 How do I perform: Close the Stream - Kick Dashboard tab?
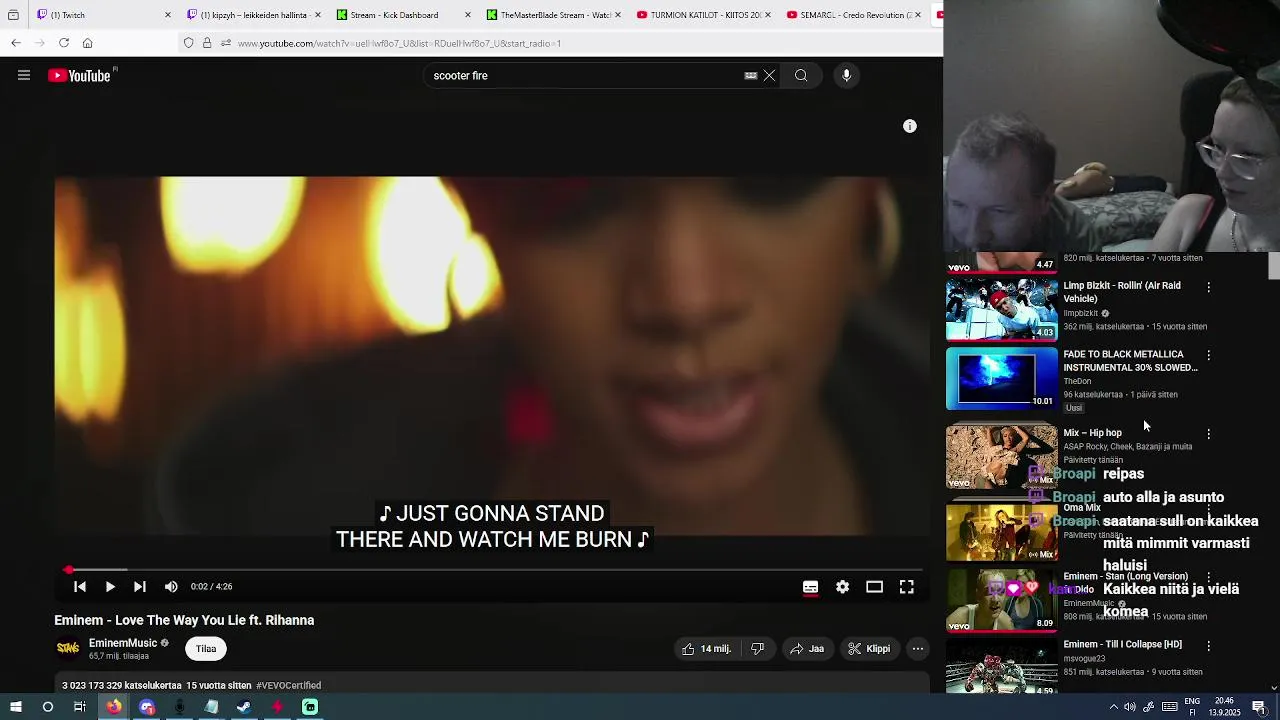coord(467,15)
